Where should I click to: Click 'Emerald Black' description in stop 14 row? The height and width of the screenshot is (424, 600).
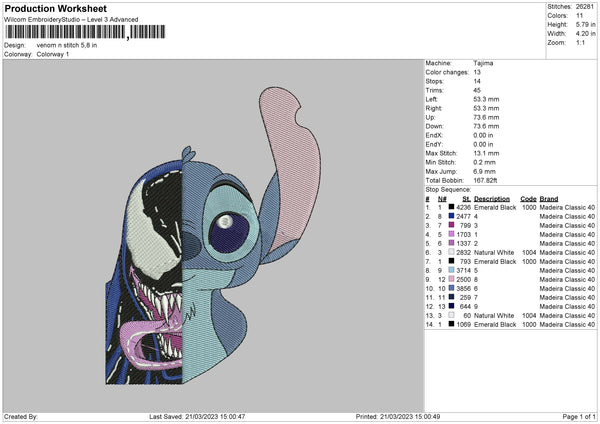(495, 325)
